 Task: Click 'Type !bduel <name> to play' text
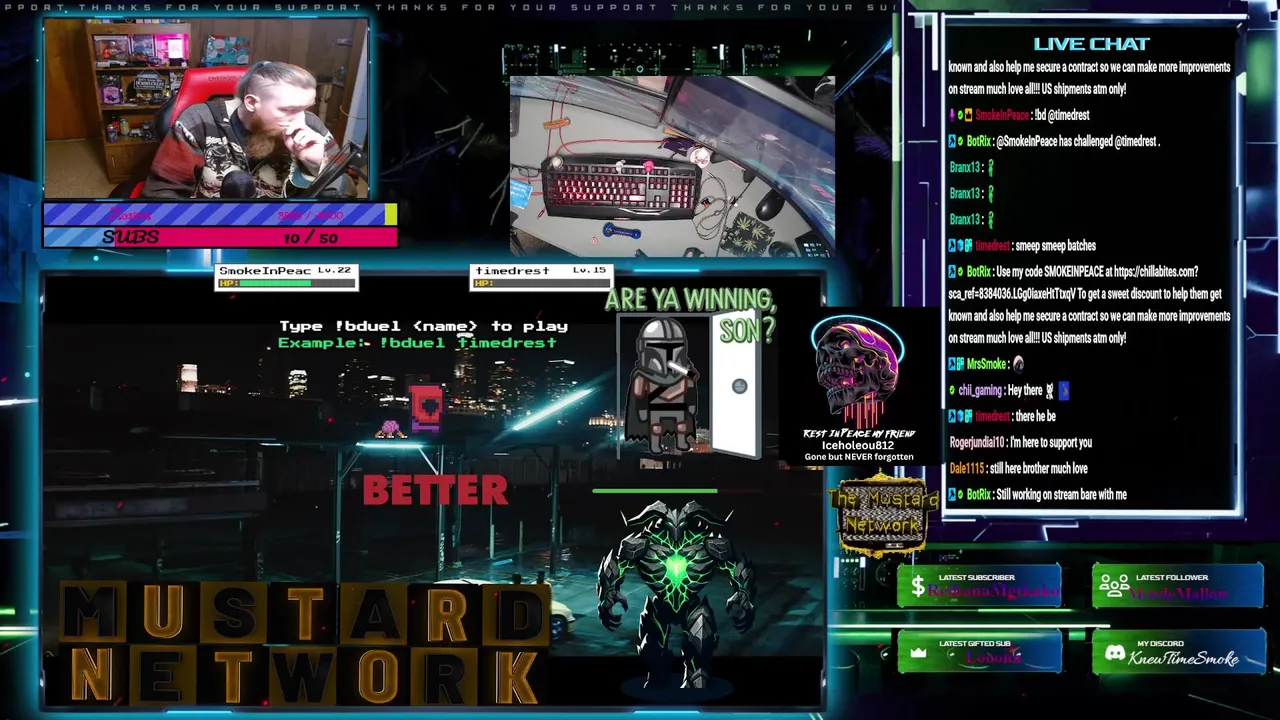coord(423,326)
